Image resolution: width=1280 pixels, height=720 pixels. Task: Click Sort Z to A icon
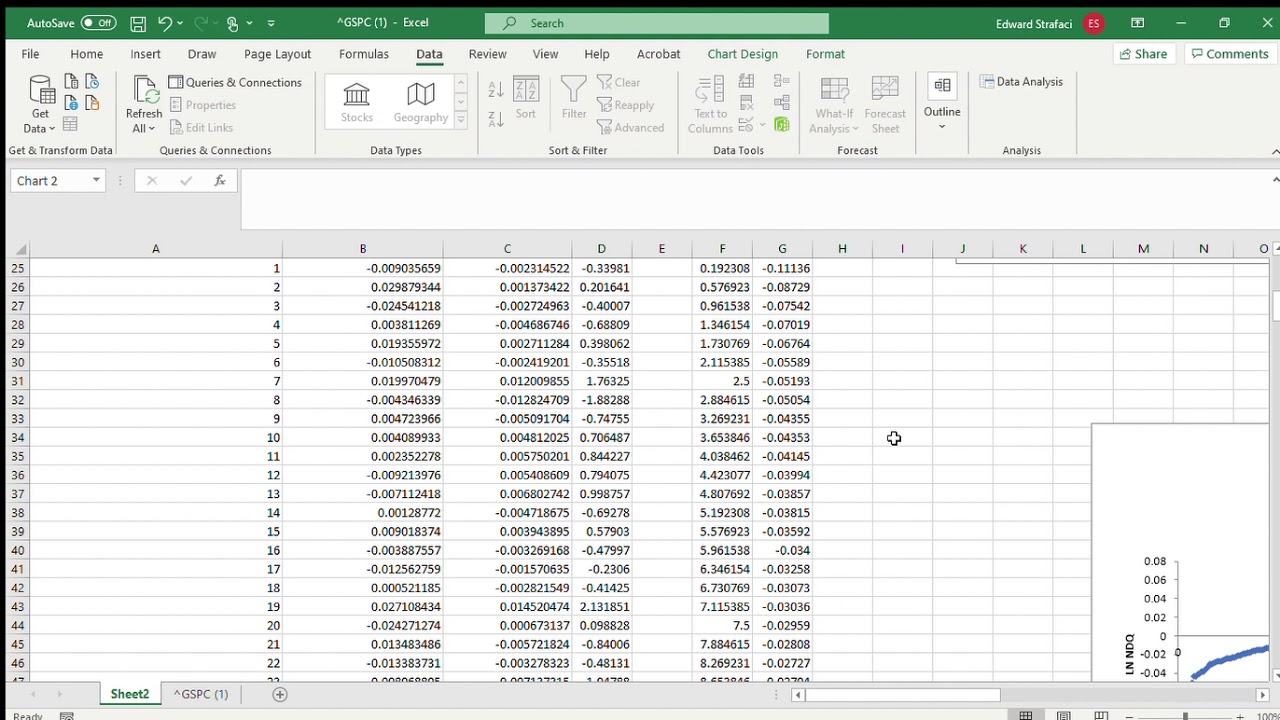[x=496, y=119]
